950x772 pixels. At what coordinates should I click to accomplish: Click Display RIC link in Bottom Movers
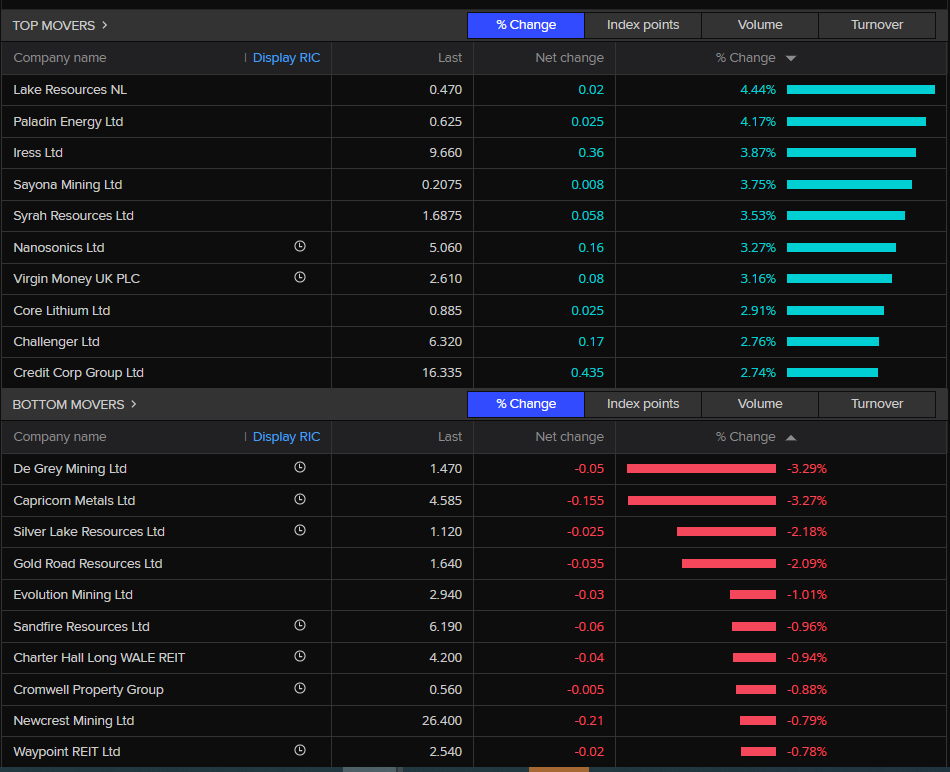tap(286, 437)
